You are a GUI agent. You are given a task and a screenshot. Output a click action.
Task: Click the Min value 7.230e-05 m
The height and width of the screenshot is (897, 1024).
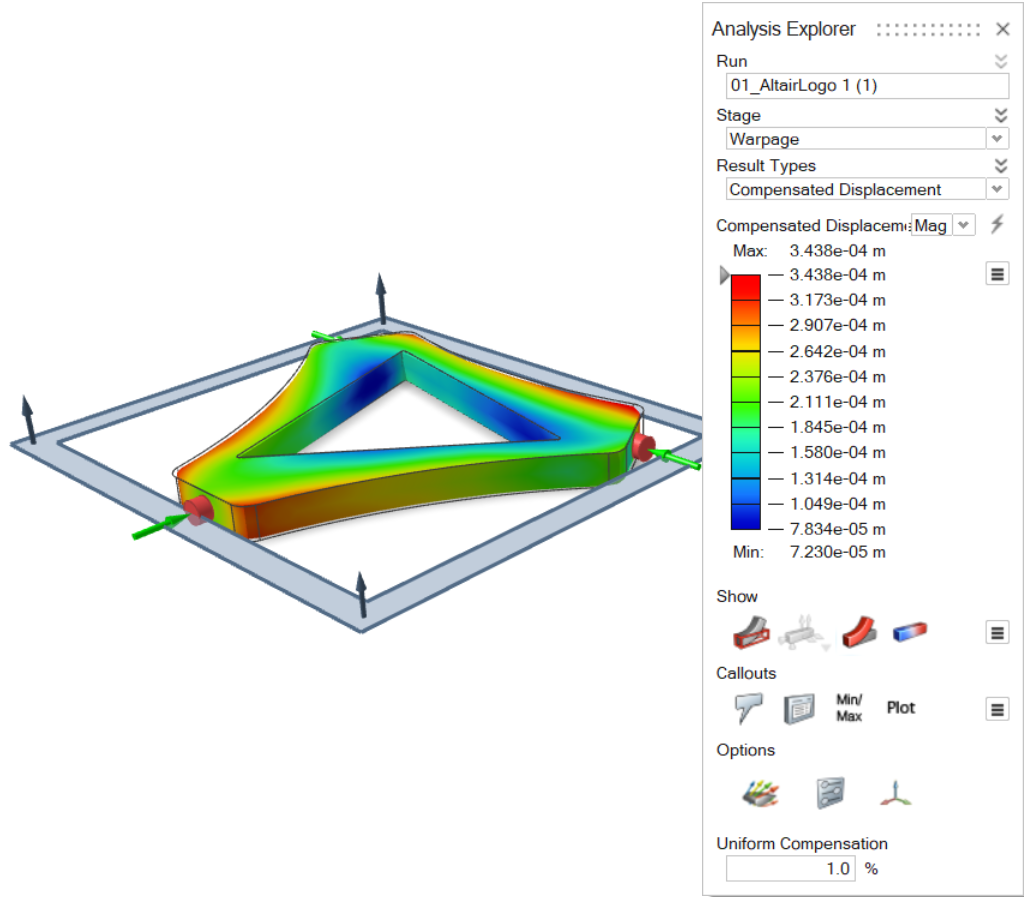[837, 552]
